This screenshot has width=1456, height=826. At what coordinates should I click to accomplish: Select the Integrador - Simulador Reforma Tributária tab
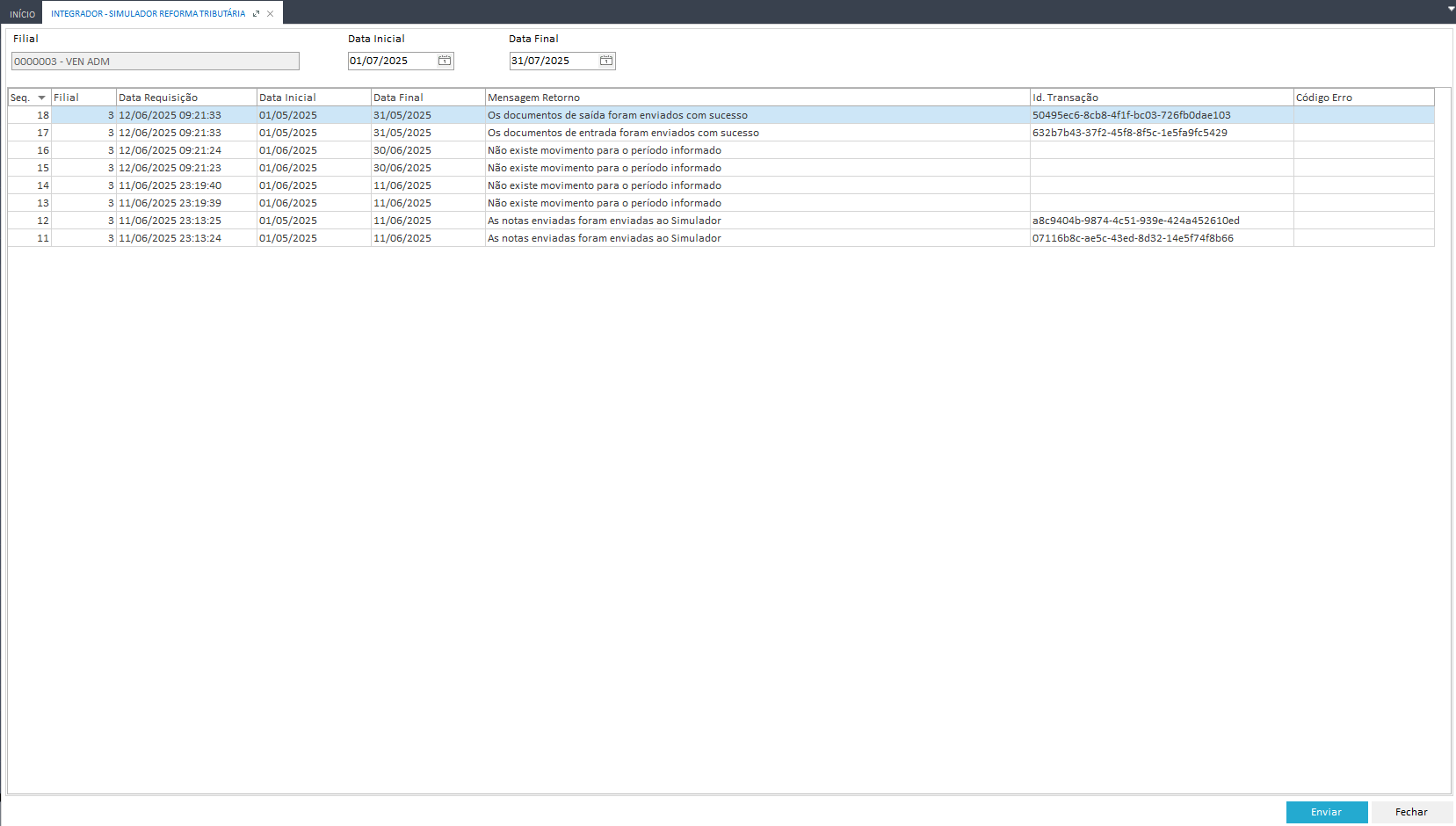148,14
